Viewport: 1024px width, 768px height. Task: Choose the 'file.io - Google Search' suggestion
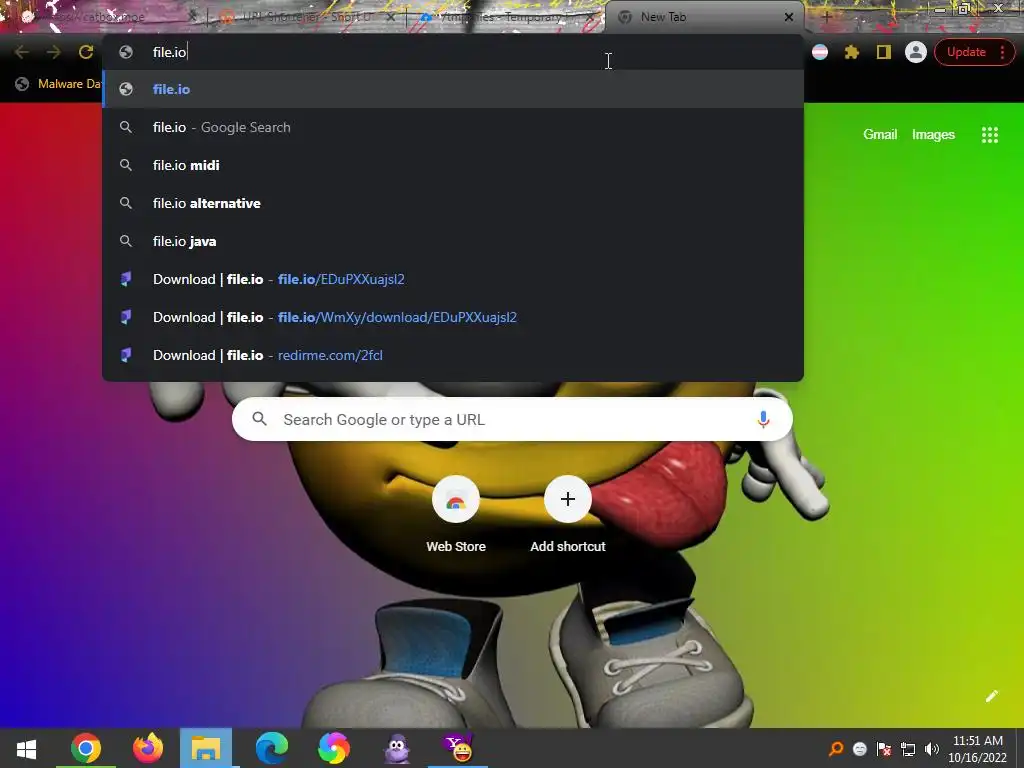[x=453, y=127]
